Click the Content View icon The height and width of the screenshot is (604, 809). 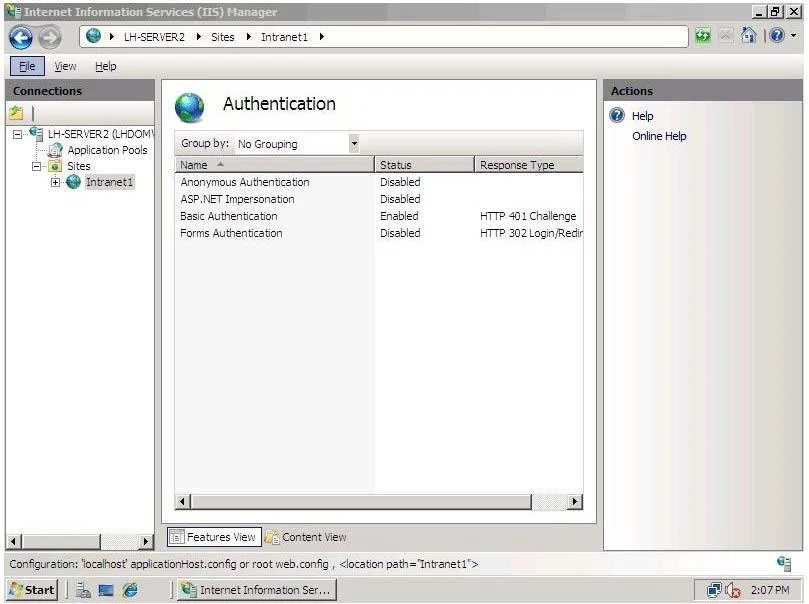(272, 537)
